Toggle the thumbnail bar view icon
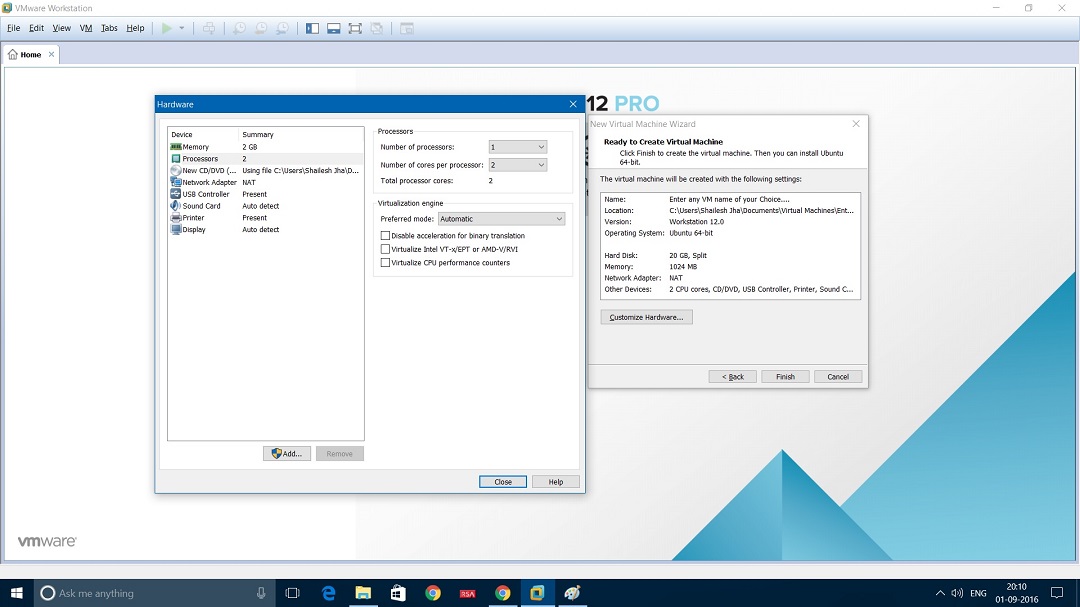The height and width of the screenshot is (607, 1080). [333, 28]
